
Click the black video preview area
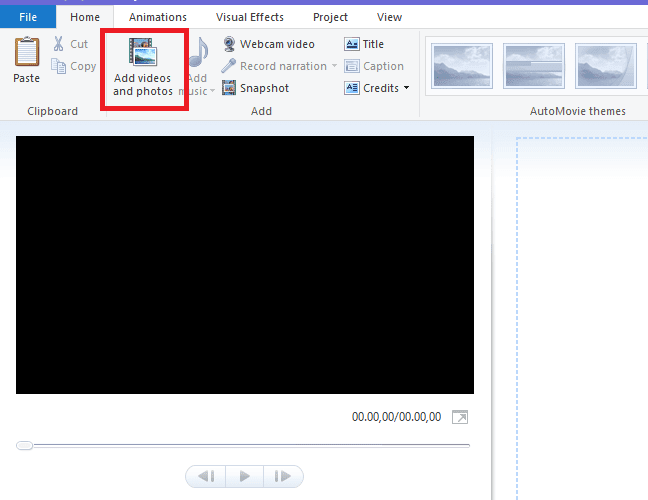point(245,265)
